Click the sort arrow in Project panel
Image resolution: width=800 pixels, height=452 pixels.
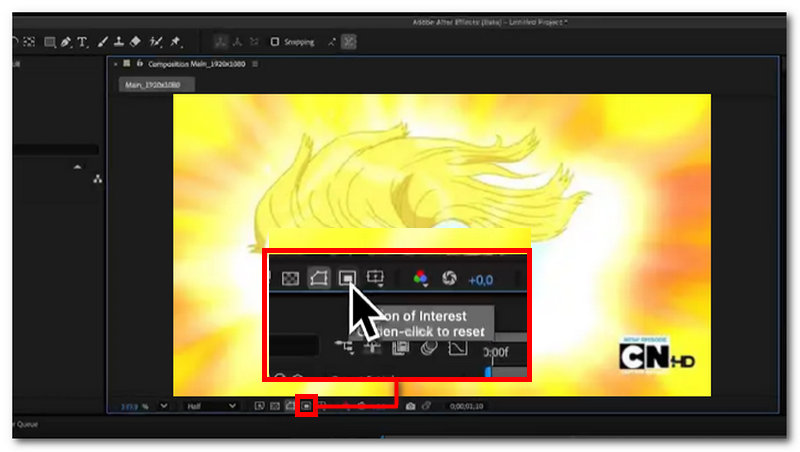click(x=77, y=167)
